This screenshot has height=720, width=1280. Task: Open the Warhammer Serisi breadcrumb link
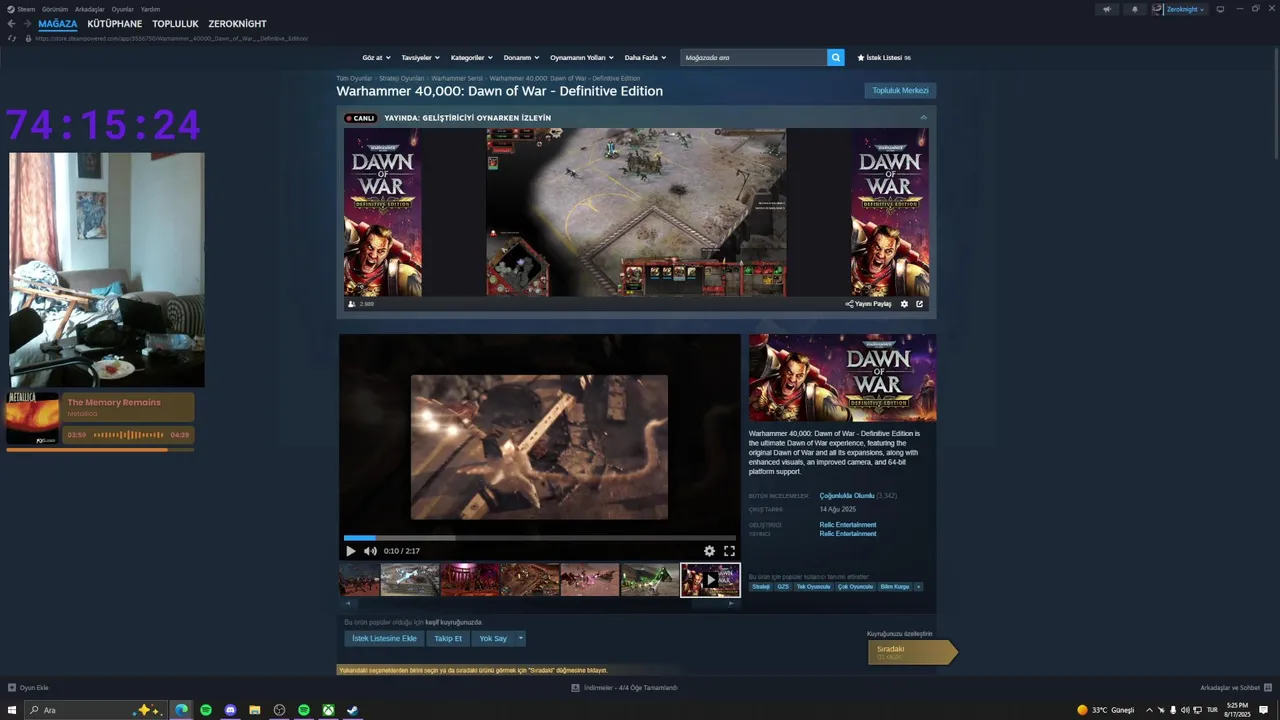click(457, 78)
